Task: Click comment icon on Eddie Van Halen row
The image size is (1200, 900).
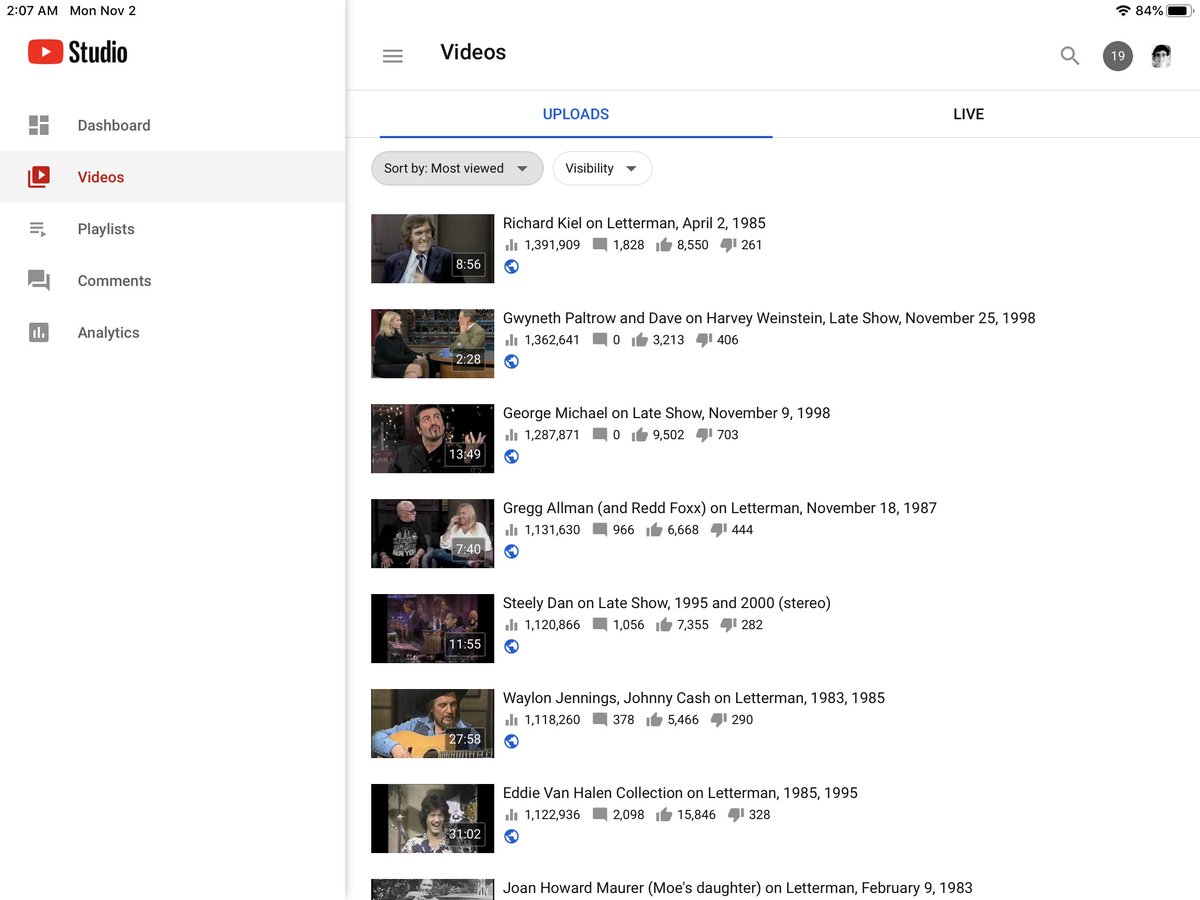Action: pos(600,815)
